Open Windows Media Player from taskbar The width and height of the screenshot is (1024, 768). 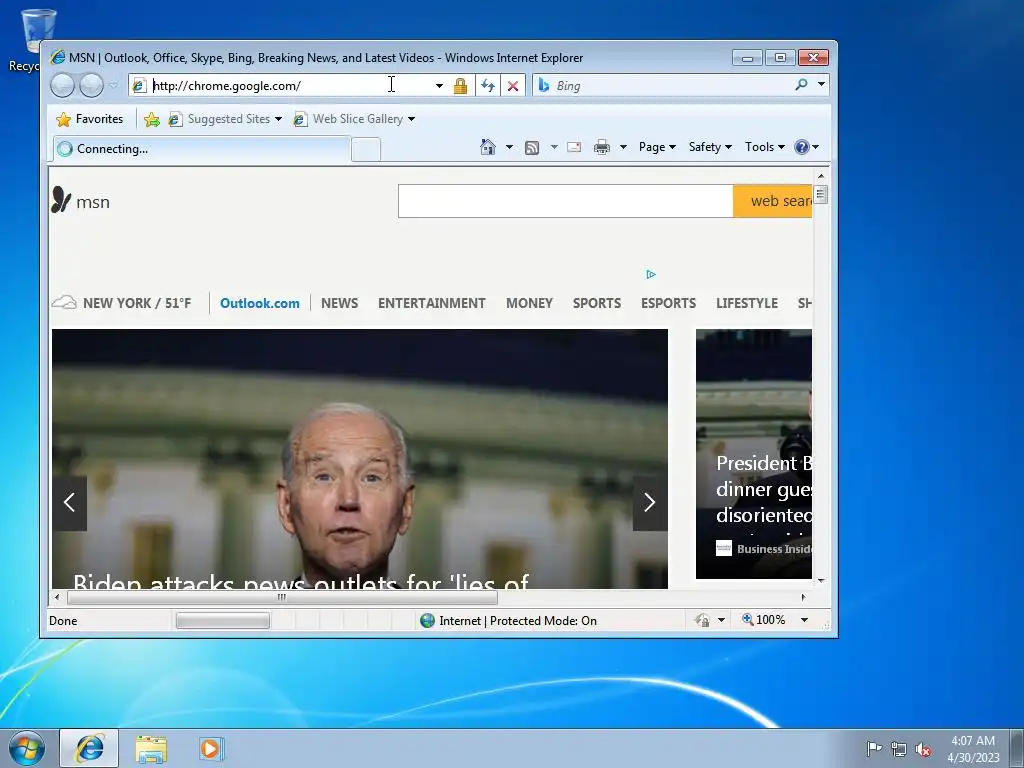click(x=211, y=748)
